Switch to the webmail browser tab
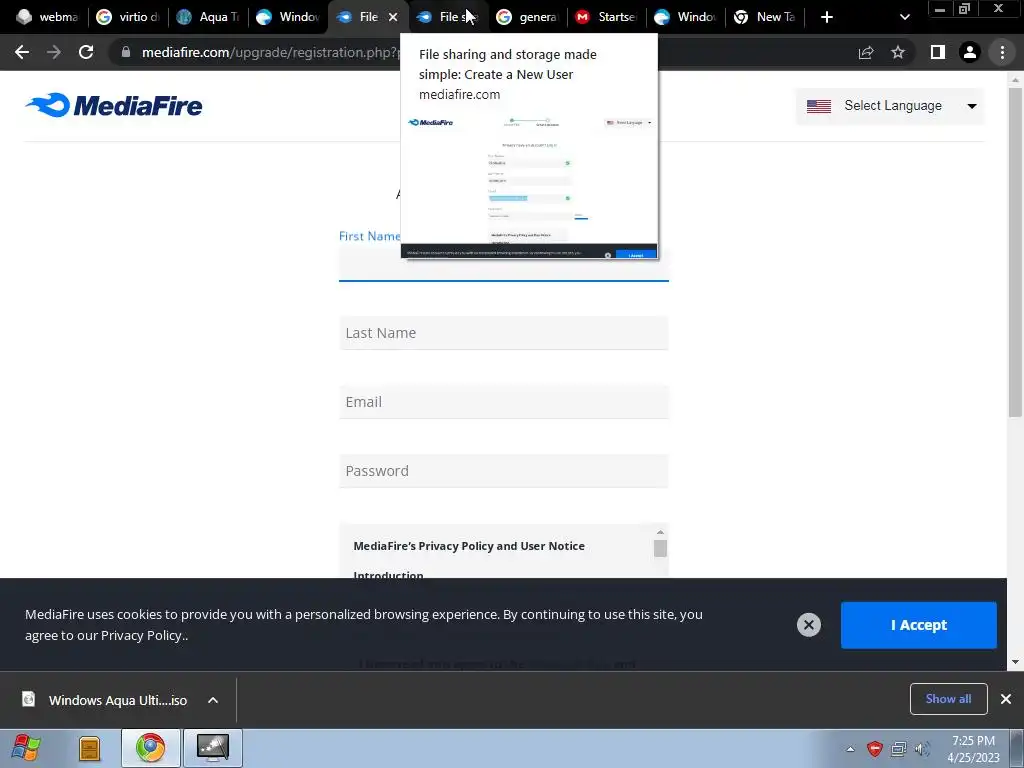 click(x=47, y=17)
